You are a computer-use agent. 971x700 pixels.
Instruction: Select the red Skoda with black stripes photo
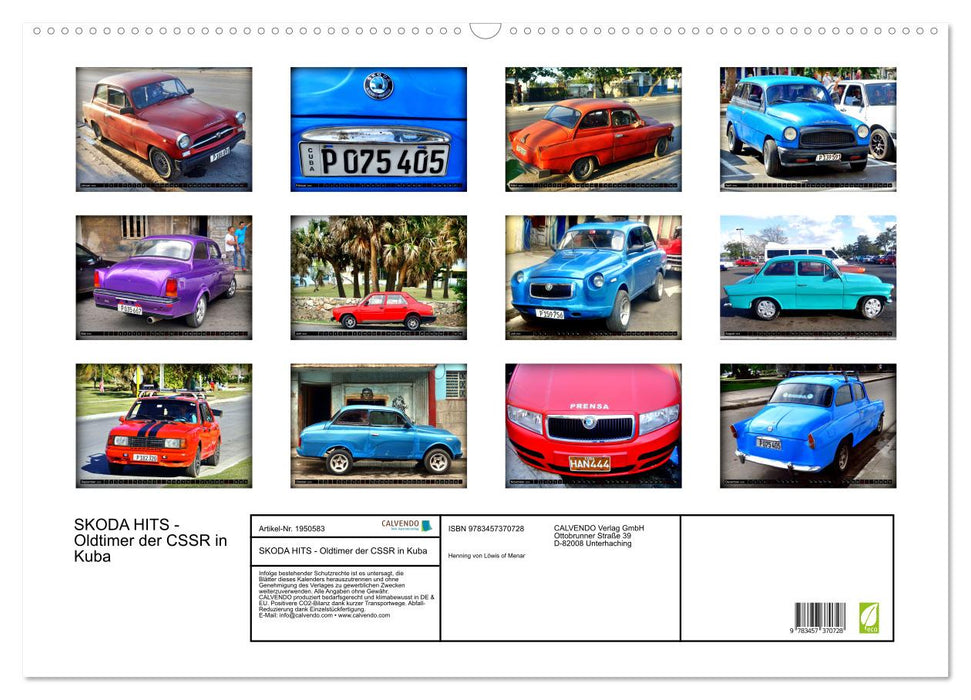coord(164,427)
